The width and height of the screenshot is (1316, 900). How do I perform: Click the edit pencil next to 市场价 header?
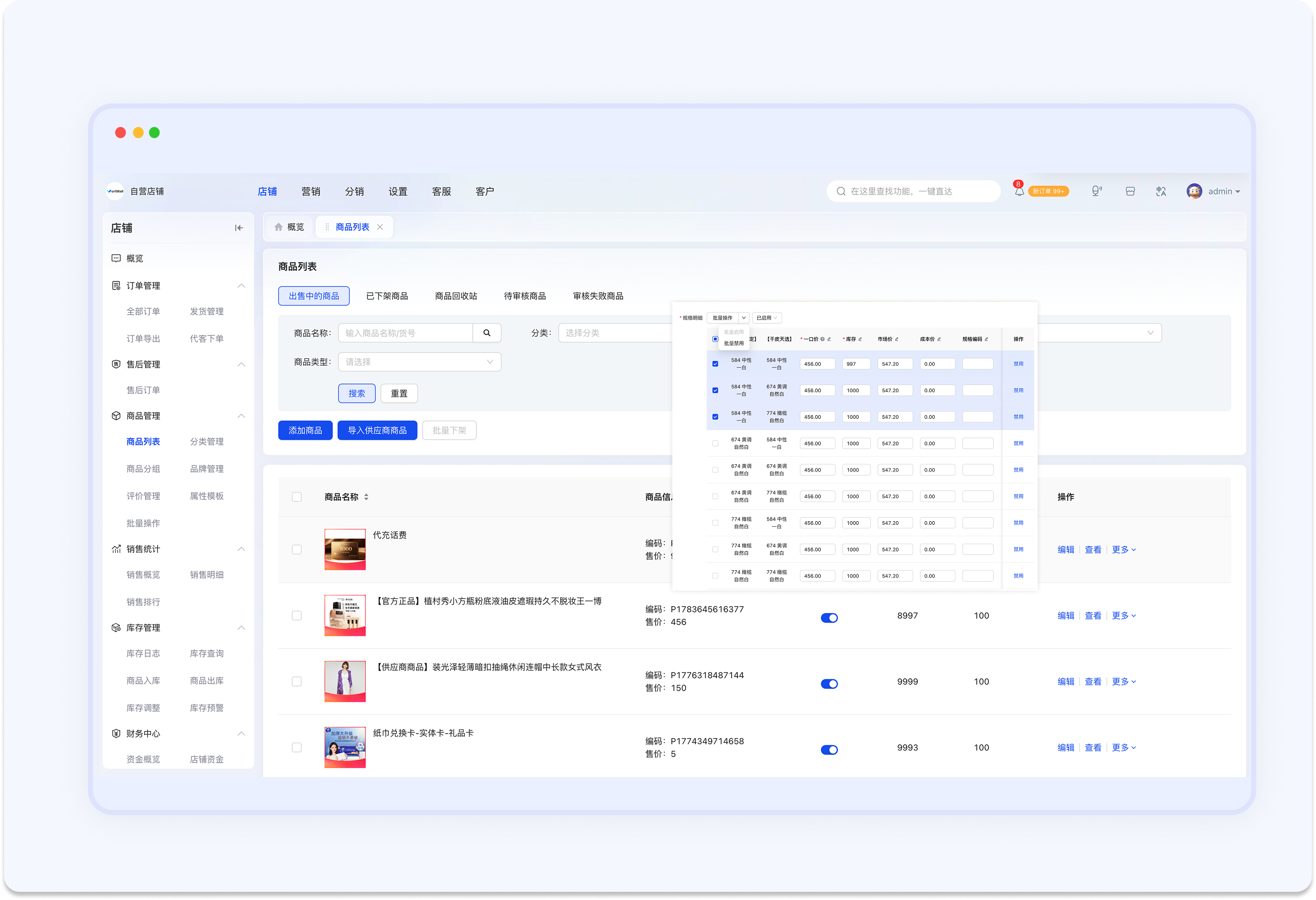point(897,339)
